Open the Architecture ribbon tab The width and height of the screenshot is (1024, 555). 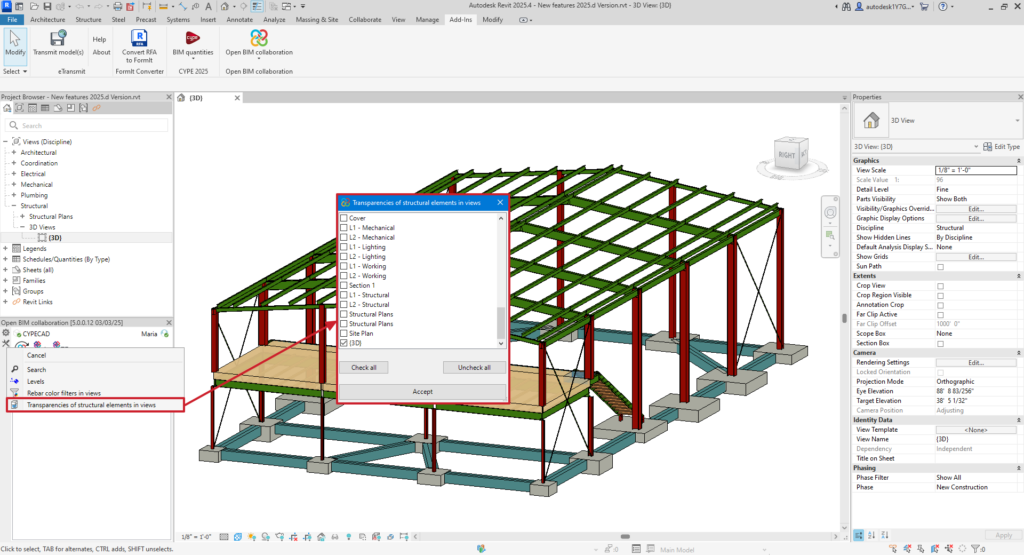(48, 20)
